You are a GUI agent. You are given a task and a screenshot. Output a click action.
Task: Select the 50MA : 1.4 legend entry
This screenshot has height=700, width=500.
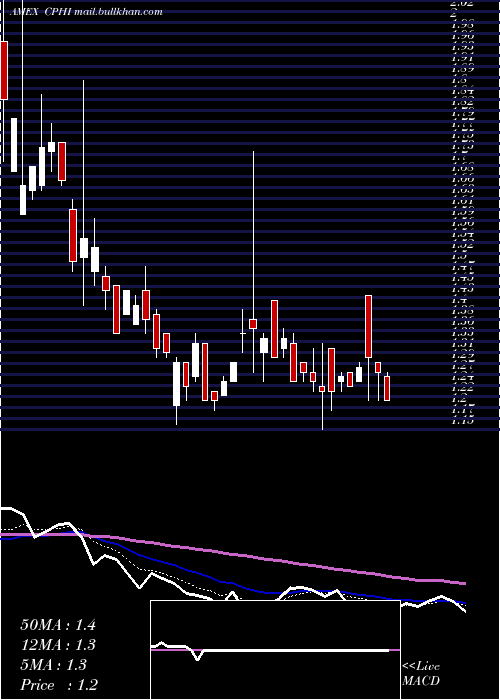click(x=58, y=625)
